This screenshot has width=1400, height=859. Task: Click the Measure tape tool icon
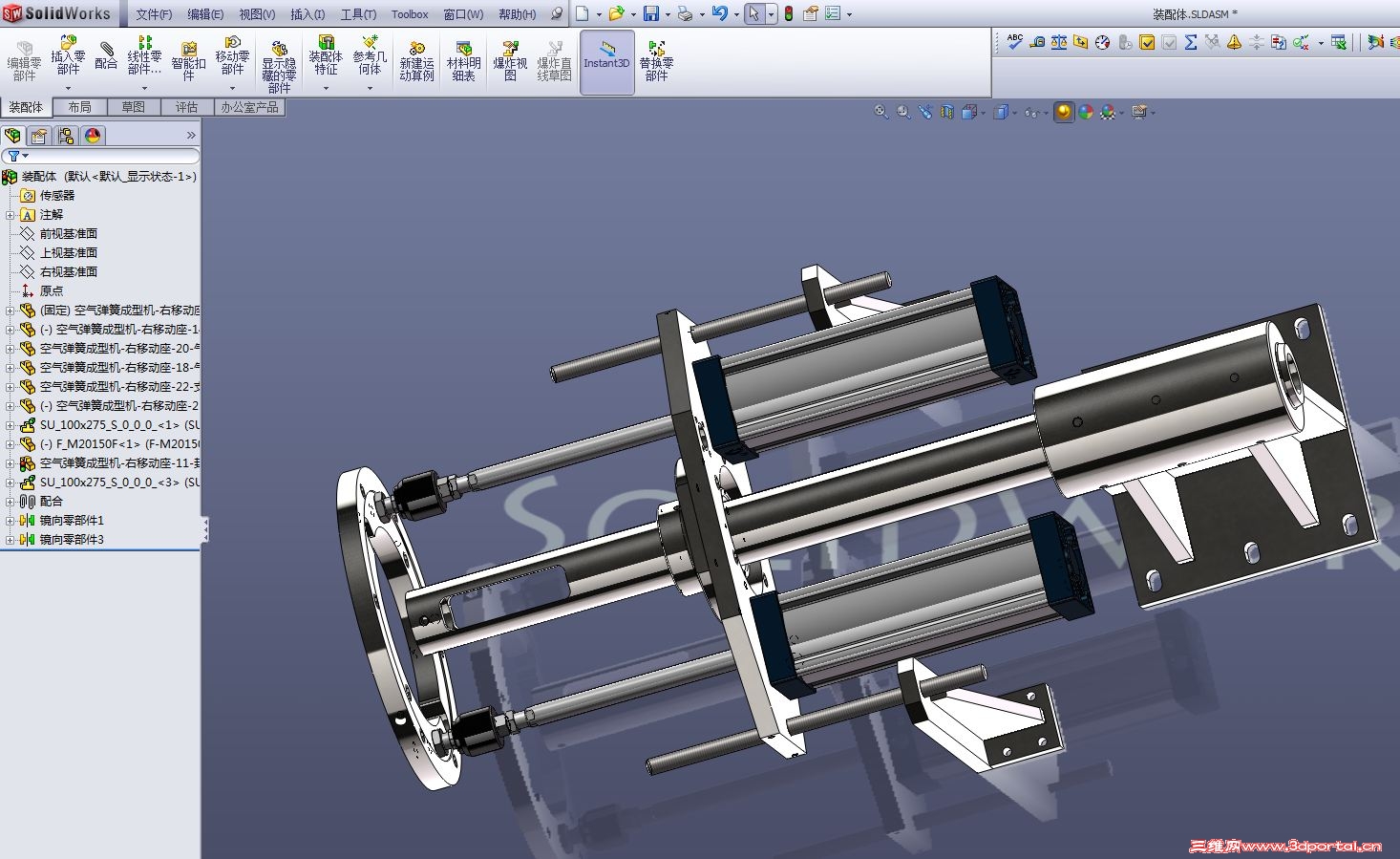[1036, 42]
